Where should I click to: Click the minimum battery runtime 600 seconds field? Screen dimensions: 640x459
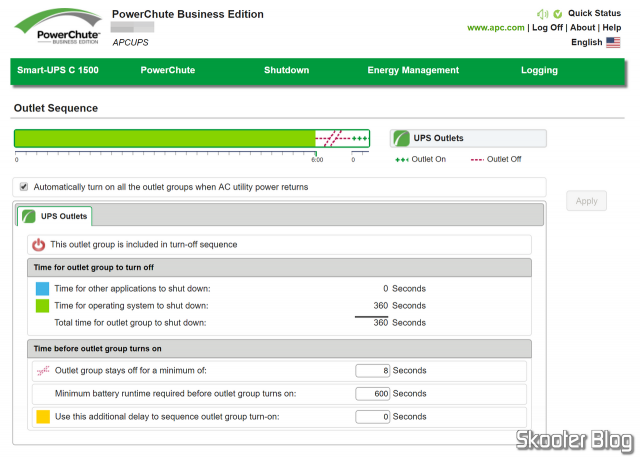[372, 394]
